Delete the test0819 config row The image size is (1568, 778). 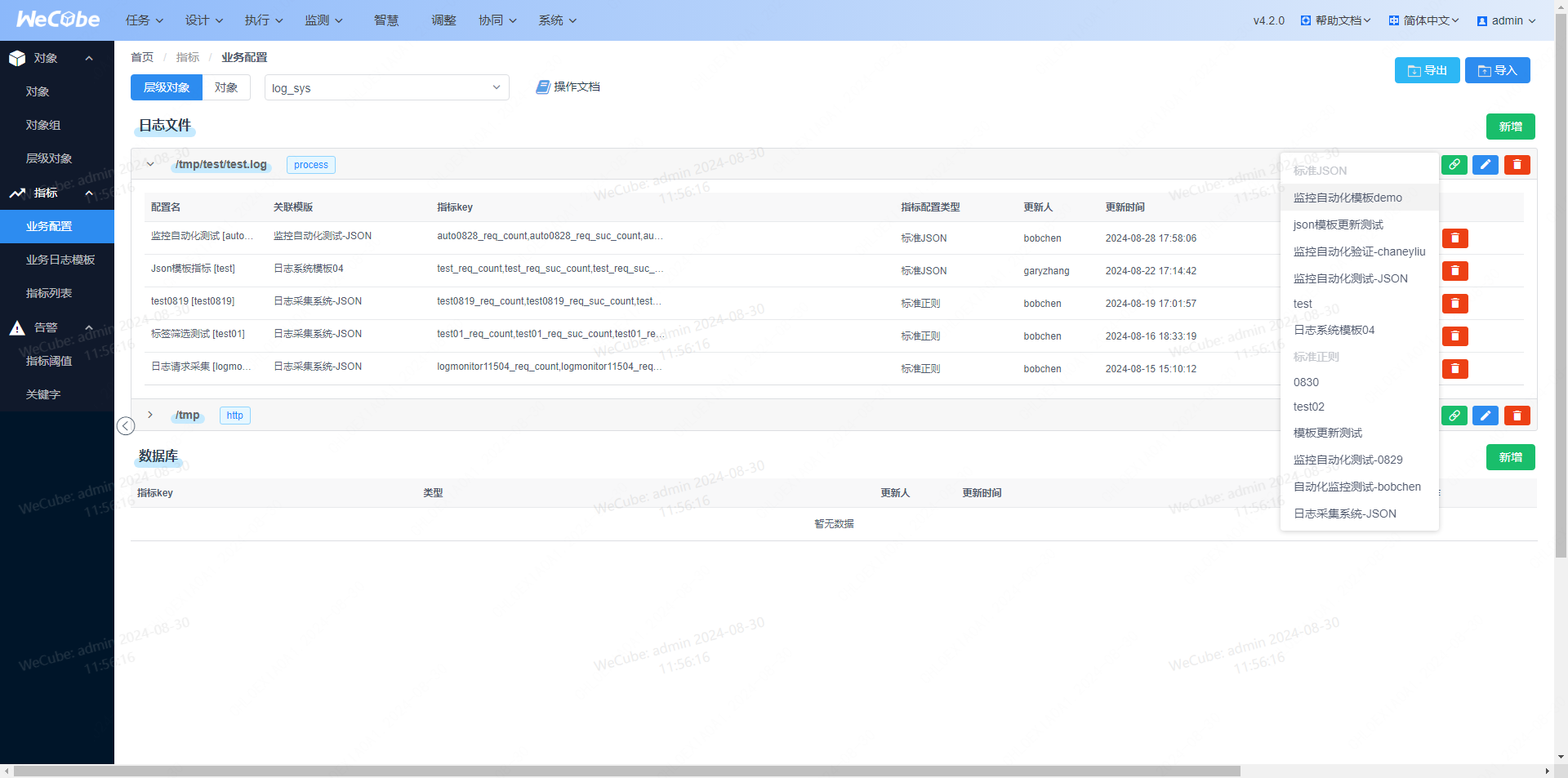coord(1455,304)
